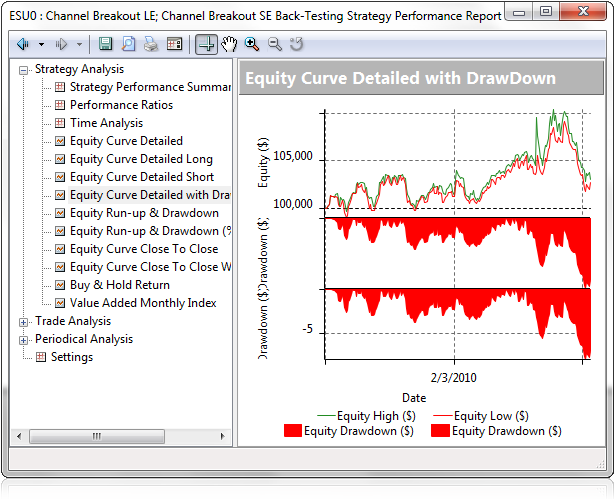Click the horizontal scrollbar thumb
This screenshot has height=499, width=616.
click(x=97, y=437)
